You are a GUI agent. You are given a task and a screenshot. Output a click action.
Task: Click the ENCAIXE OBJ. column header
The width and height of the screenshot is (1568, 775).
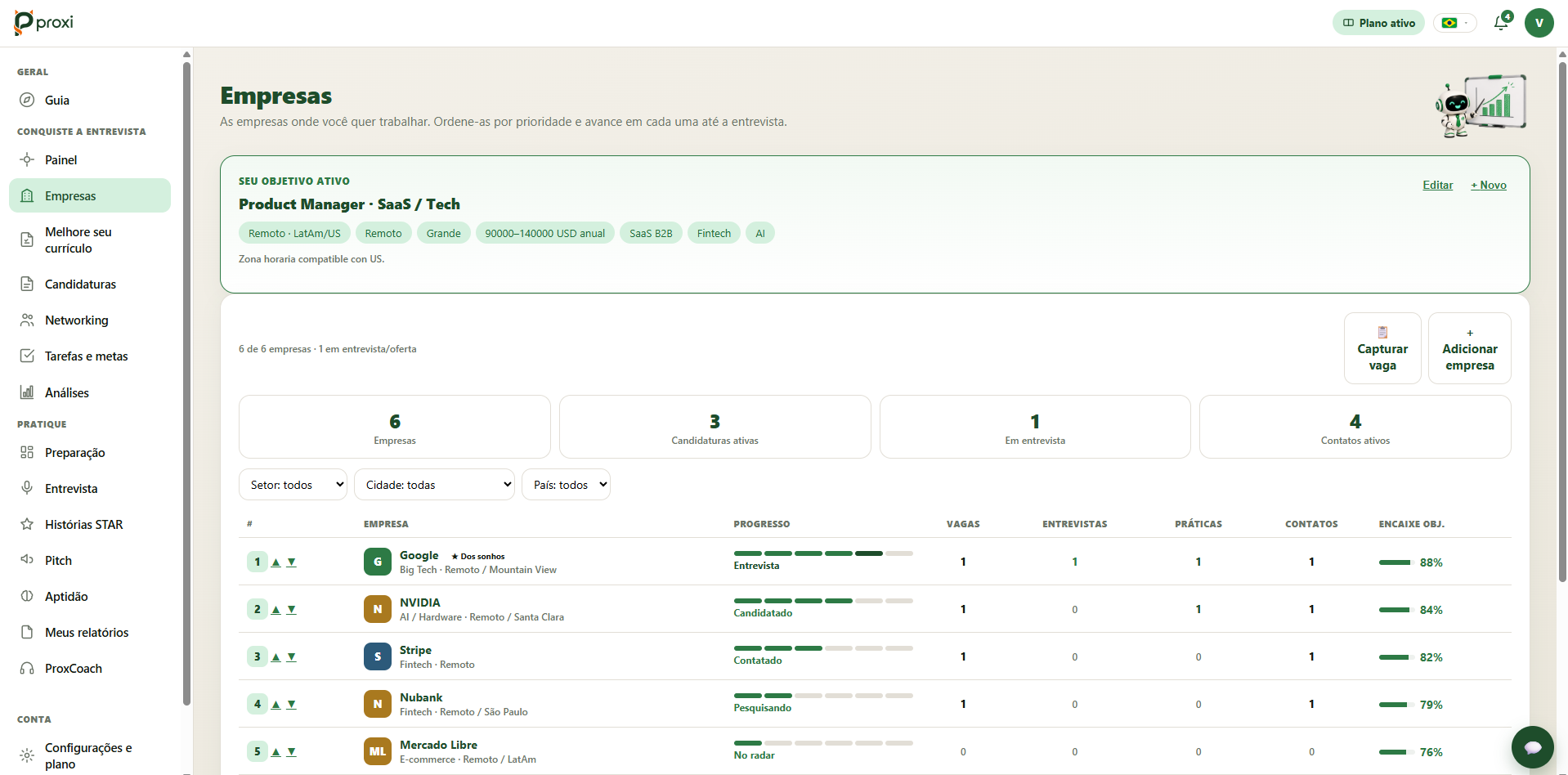(1411, 524)
